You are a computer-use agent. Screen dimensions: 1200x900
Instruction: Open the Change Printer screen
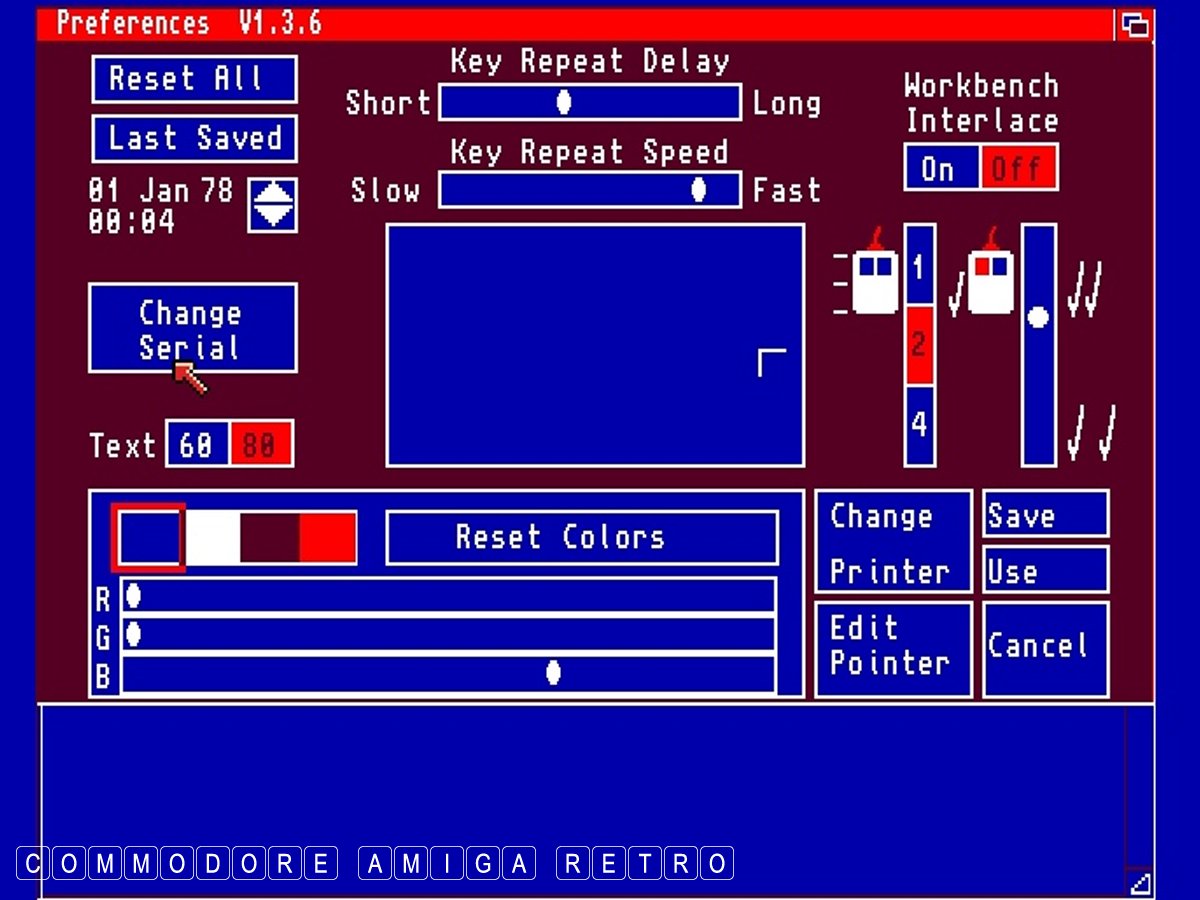(892, 543)
